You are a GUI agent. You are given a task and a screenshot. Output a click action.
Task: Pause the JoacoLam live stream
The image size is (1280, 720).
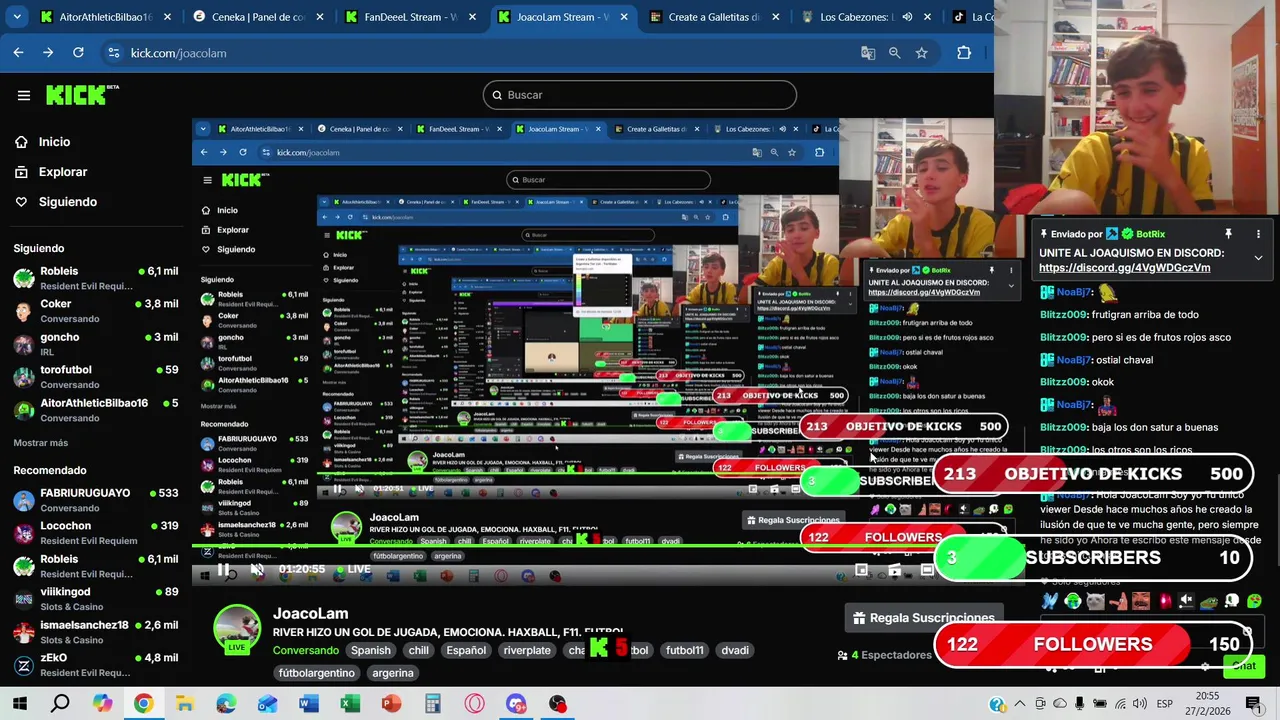tap(223, 570)
